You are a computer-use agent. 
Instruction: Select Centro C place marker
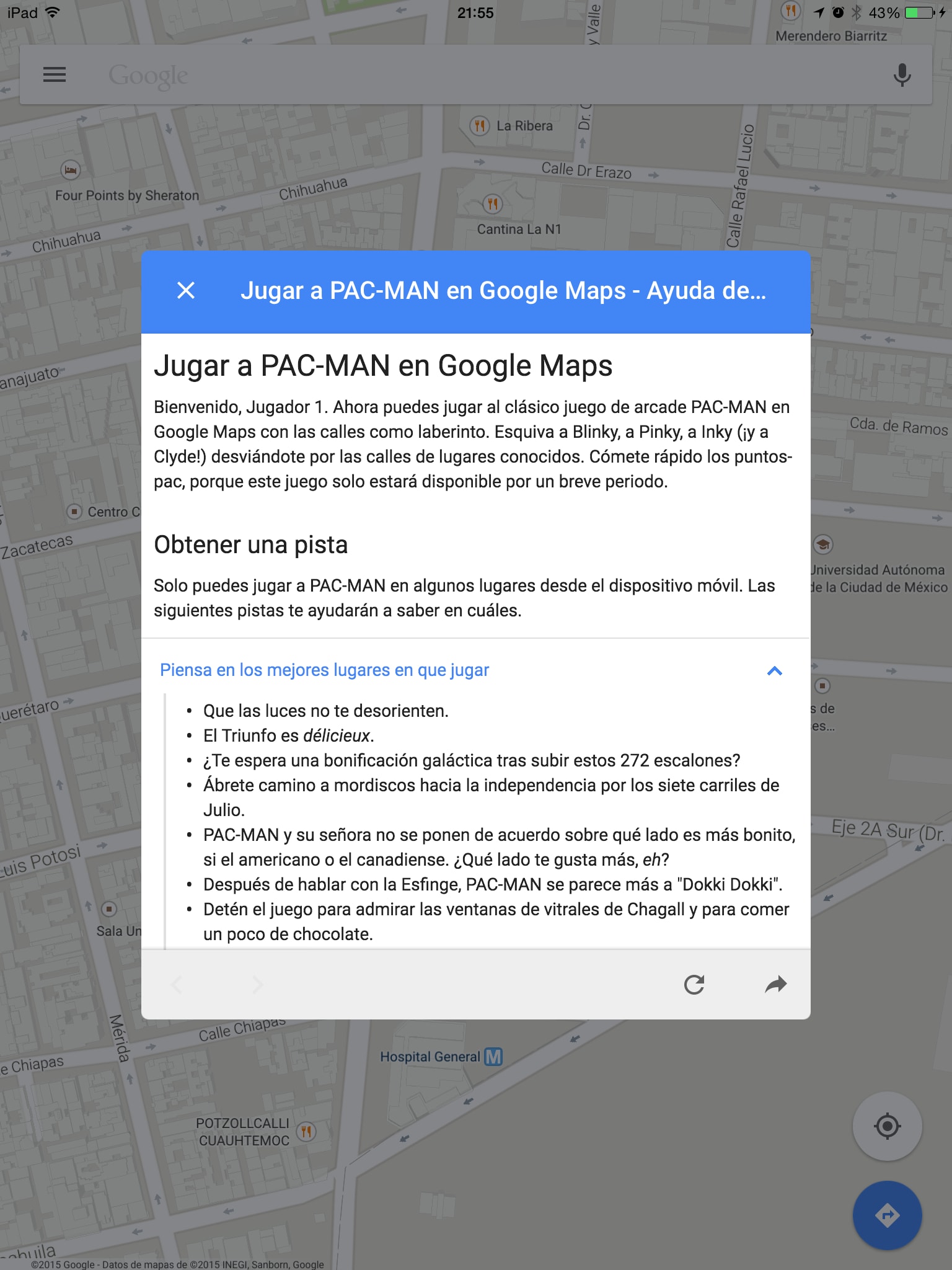click(x=74, y=512)
